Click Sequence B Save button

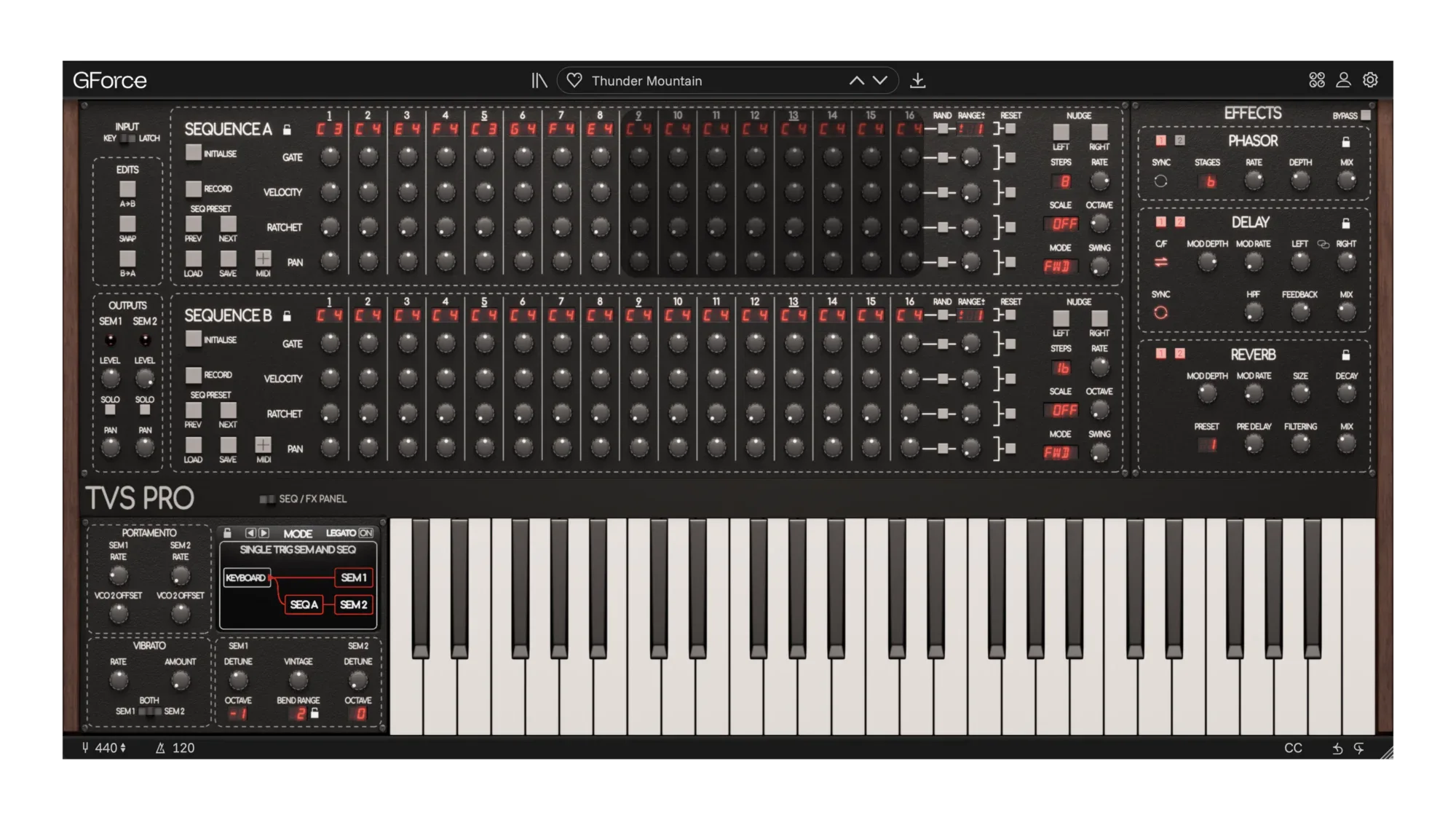228,444
